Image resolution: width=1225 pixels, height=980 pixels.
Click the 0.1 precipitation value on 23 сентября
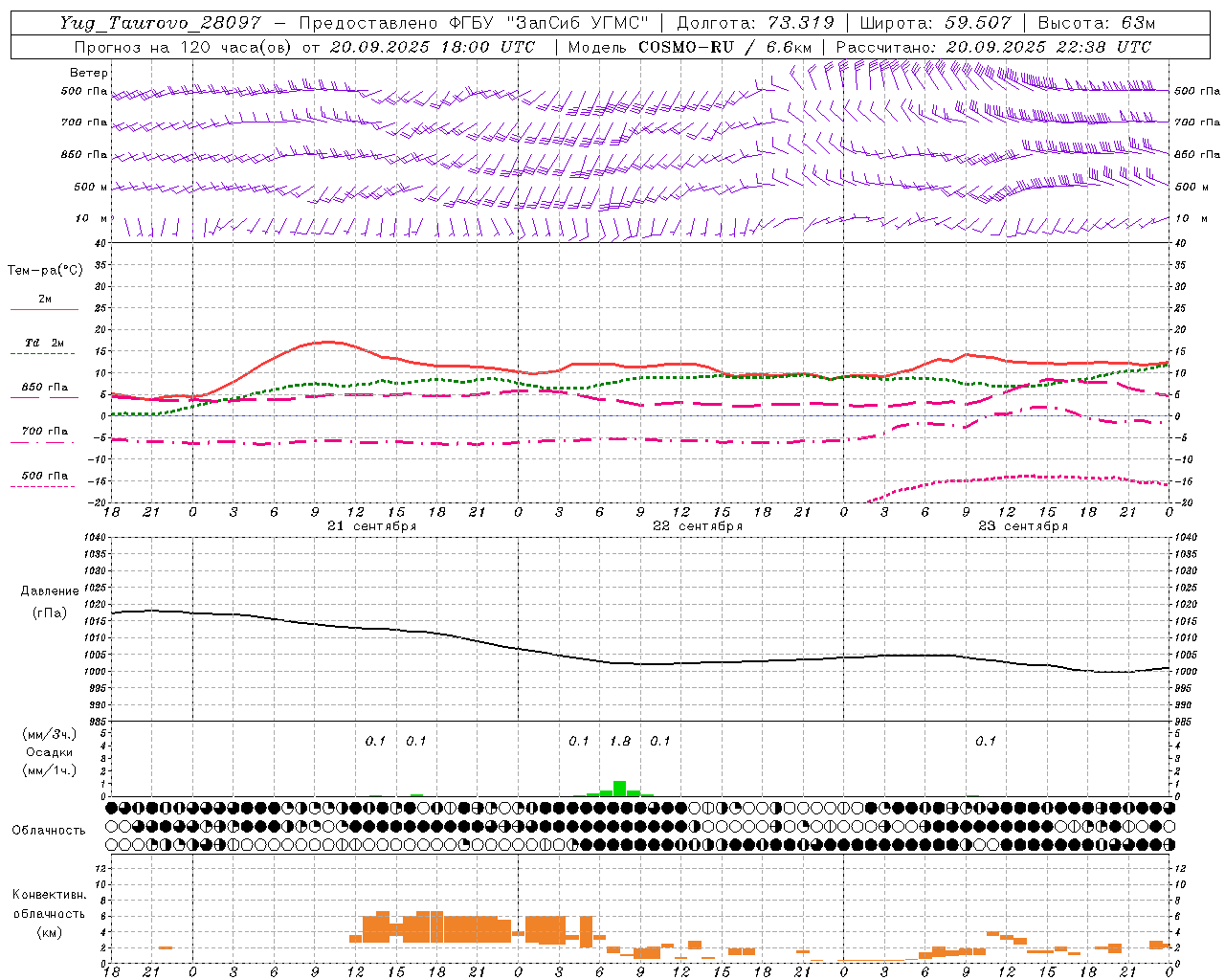click(986, 742)
